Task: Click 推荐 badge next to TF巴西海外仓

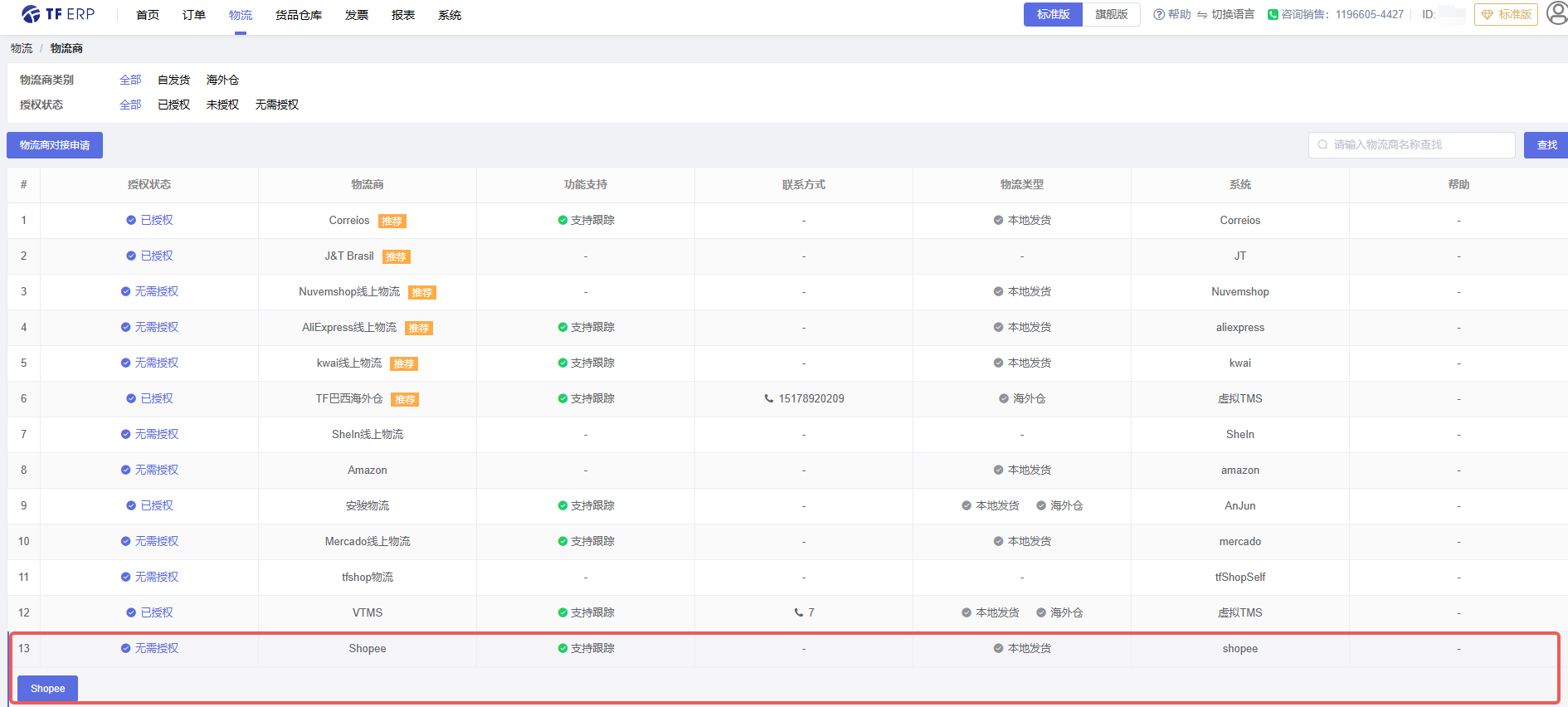Action: click(x=405, y=399)
